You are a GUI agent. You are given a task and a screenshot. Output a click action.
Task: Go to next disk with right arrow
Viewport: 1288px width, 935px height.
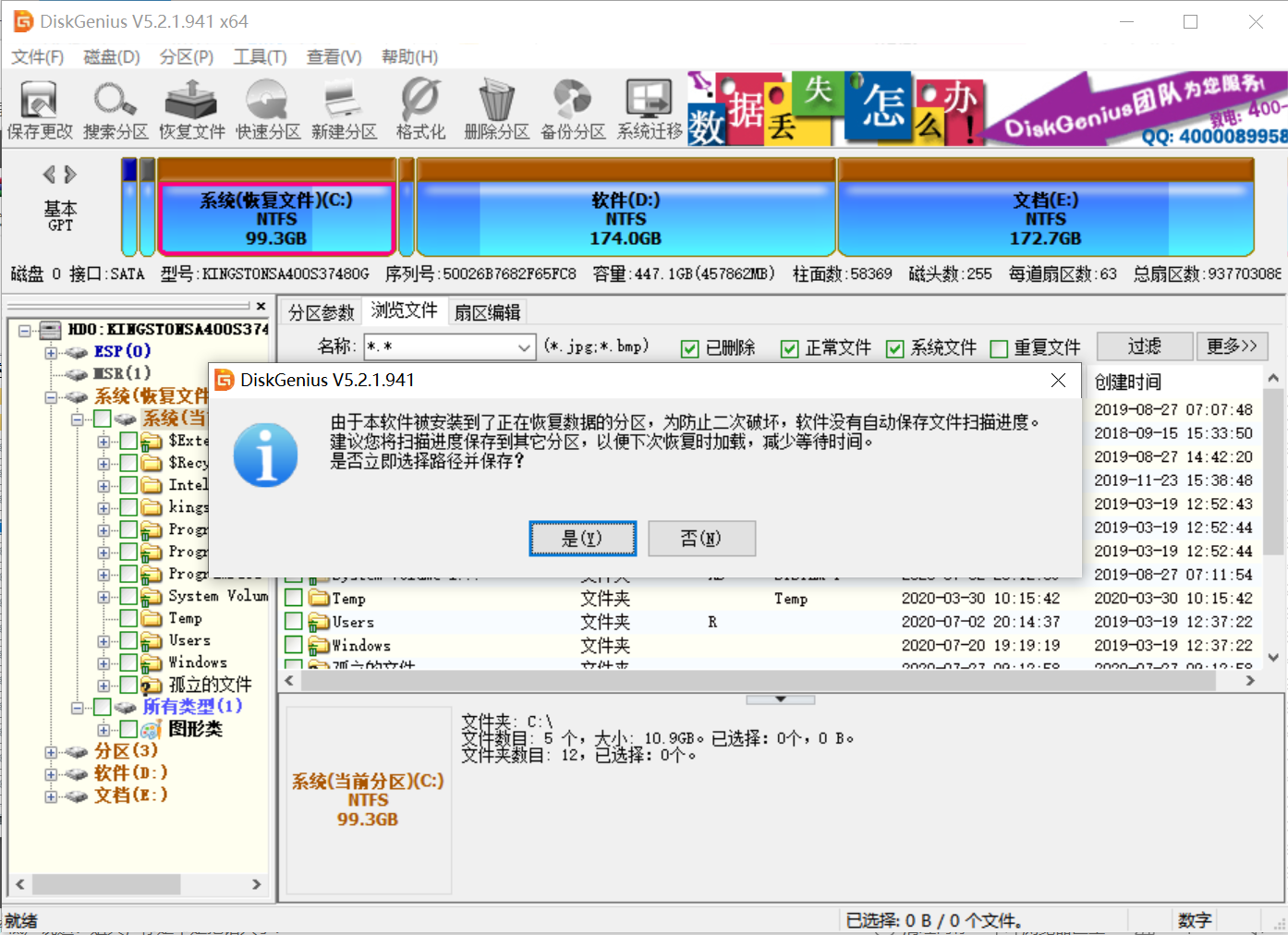pos(70,174)
